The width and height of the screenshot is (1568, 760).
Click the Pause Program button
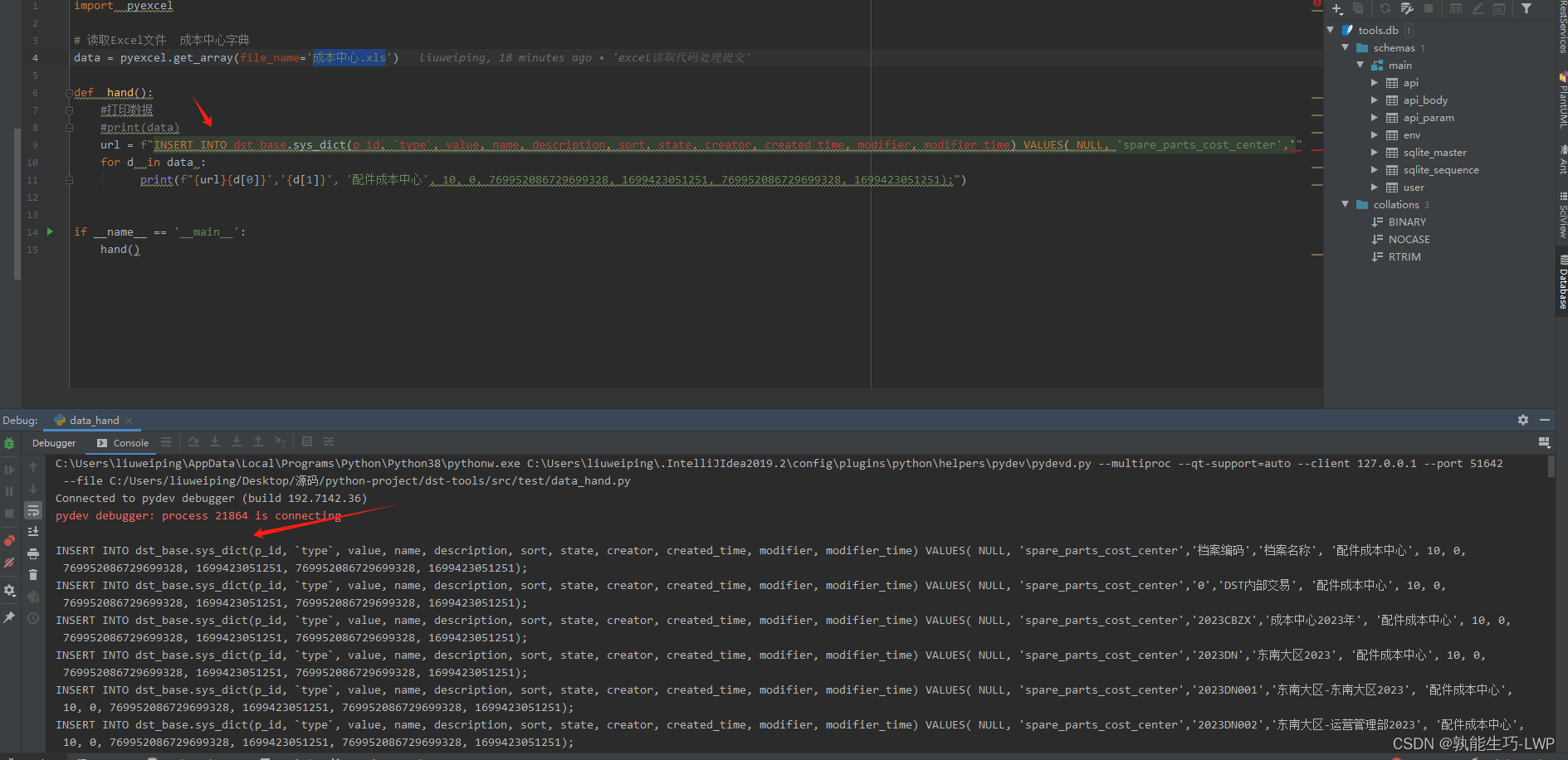pyautogui.click(x=9, y=491)
